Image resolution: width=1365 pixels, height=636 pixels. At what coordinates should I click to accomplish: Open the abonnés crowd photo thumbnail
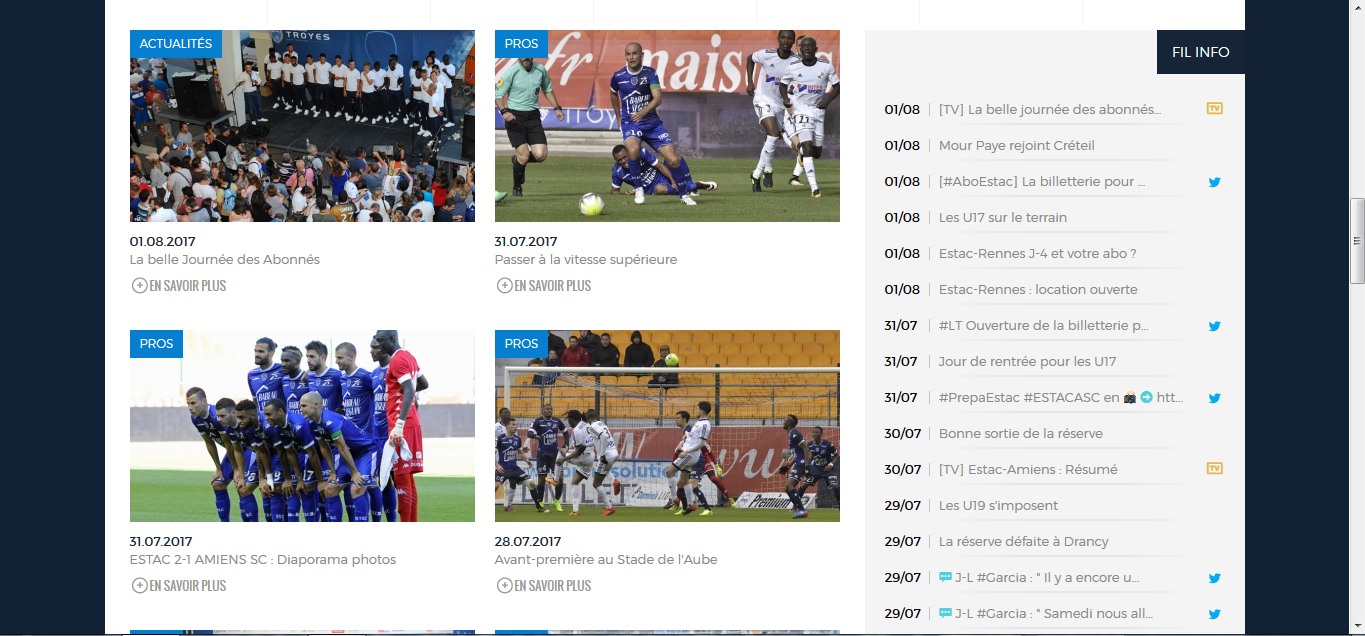[302, 126]
